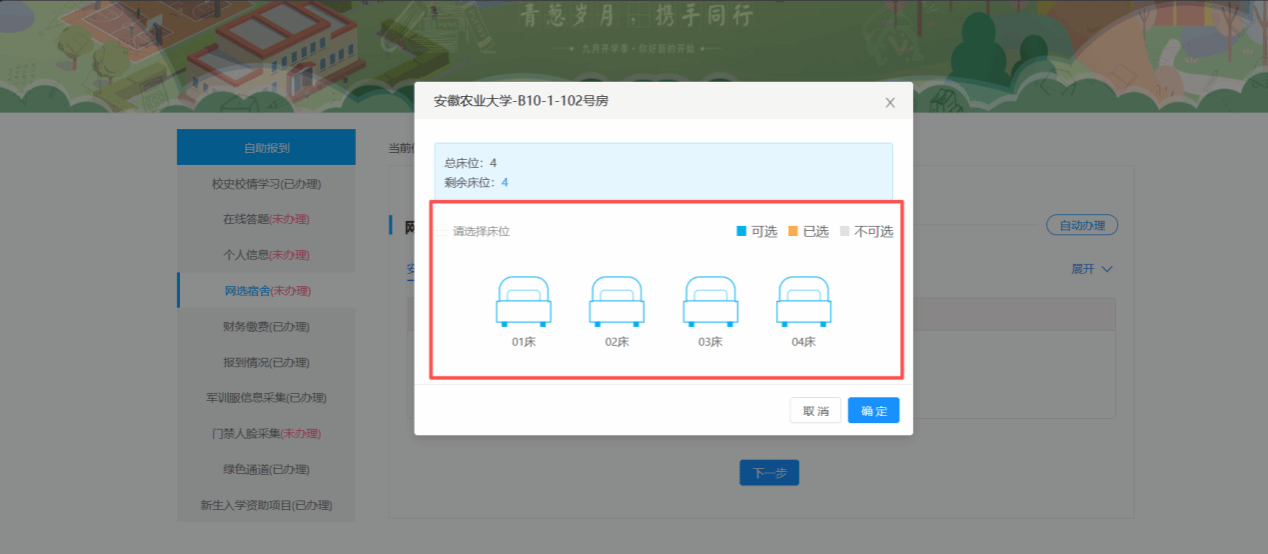Open 自助报到 sidebar header

pyautogui.click(x=266, y=147)
